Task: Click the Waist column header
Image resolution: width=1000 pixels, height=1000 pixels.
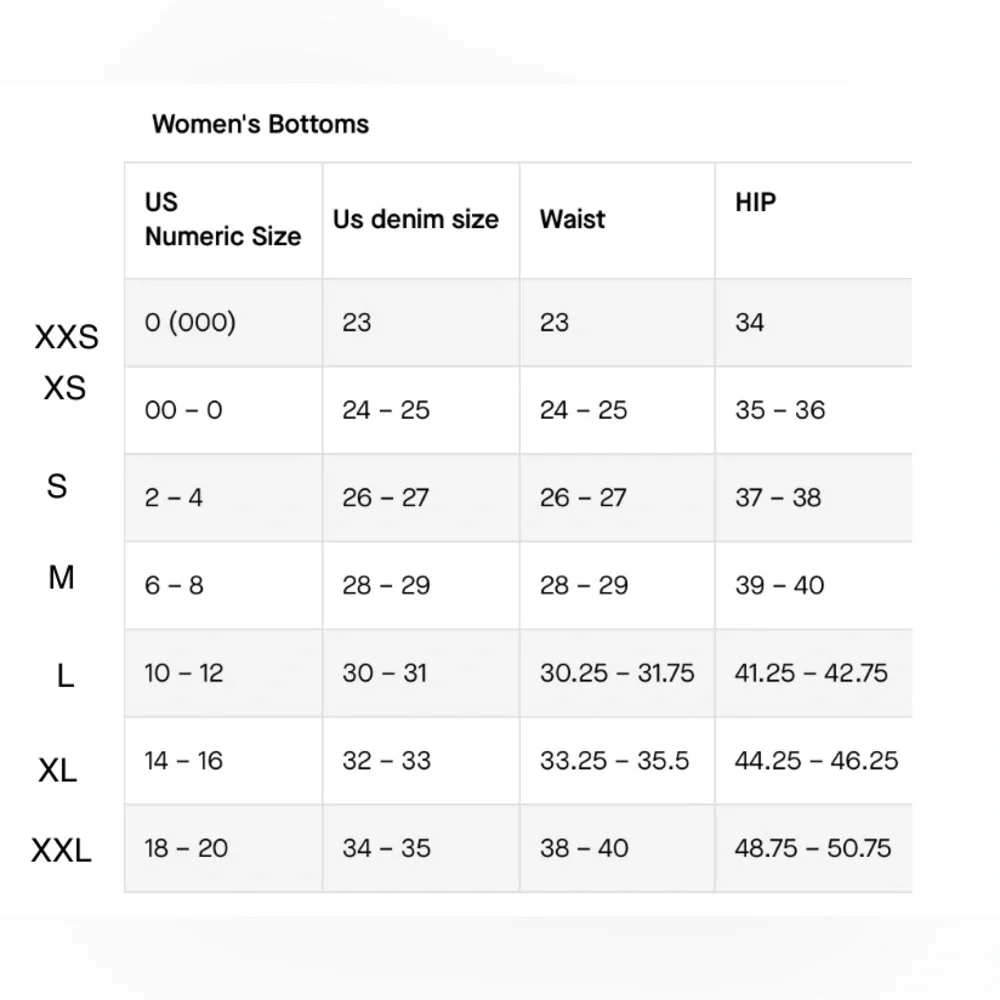Action: 572,219
